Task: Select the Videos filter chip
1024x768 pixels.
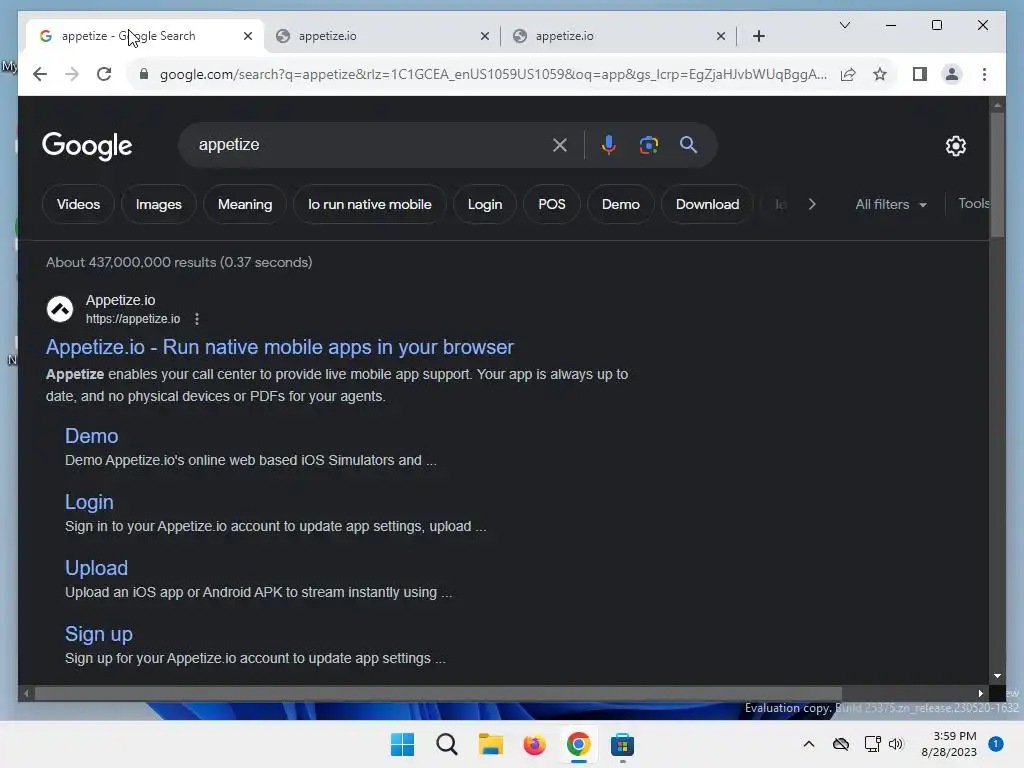Action: [x=78, y=204]
